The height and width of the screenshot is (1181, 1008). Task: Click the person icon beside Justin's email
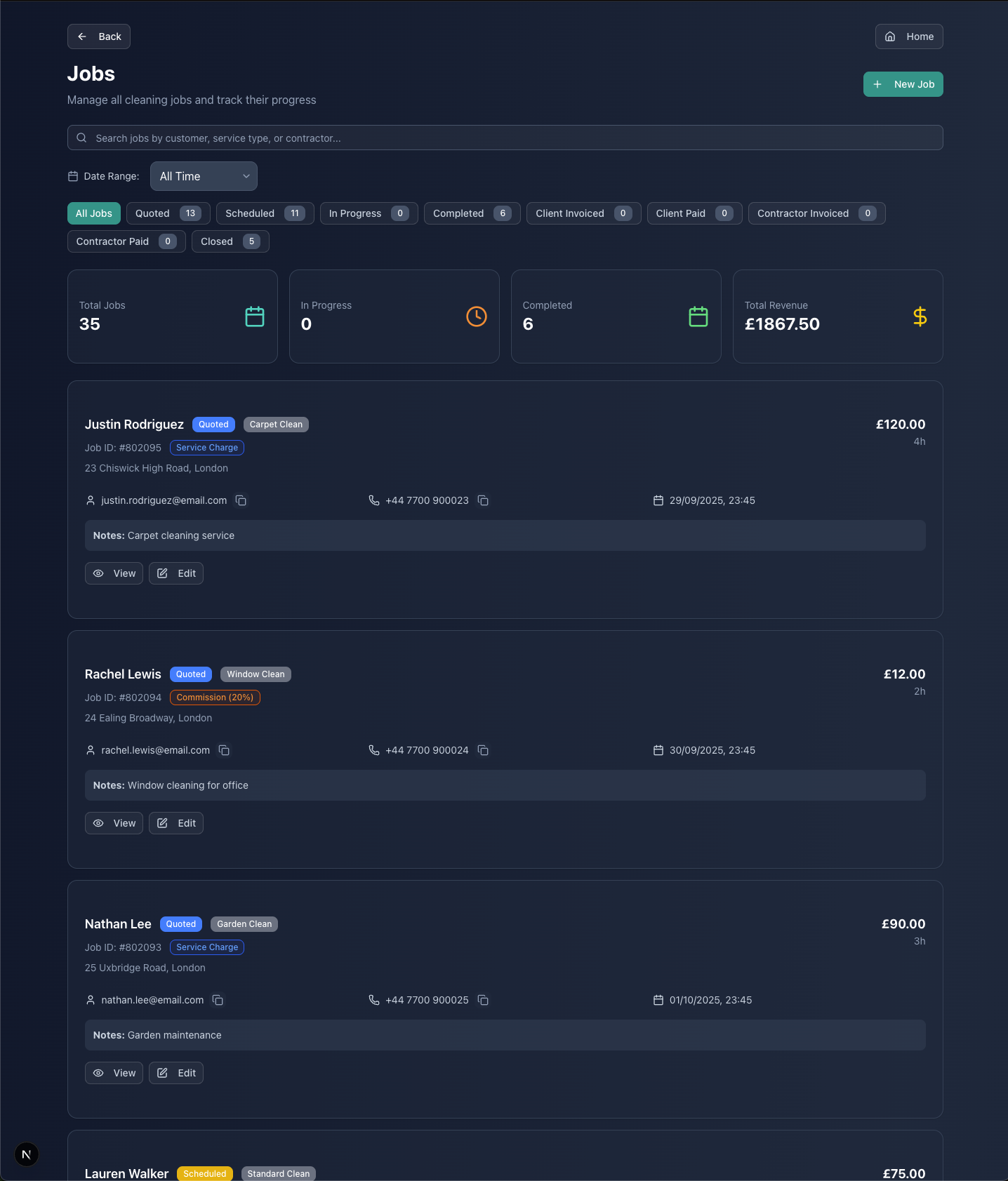[x=91, y=500]
